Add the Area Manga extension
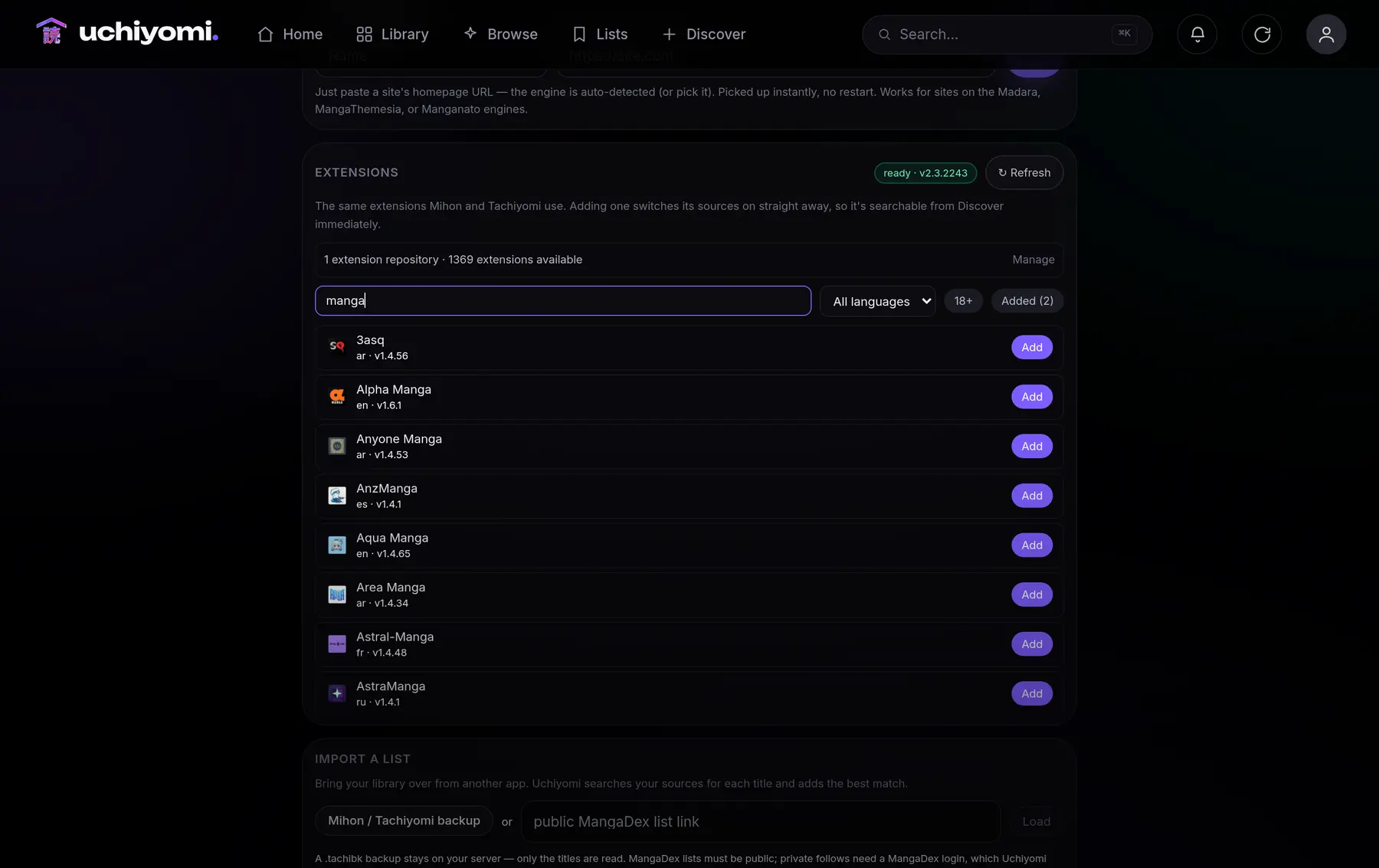Image resolution: width=1379 pixels, height=868 pixels. tap(1032, 594)
